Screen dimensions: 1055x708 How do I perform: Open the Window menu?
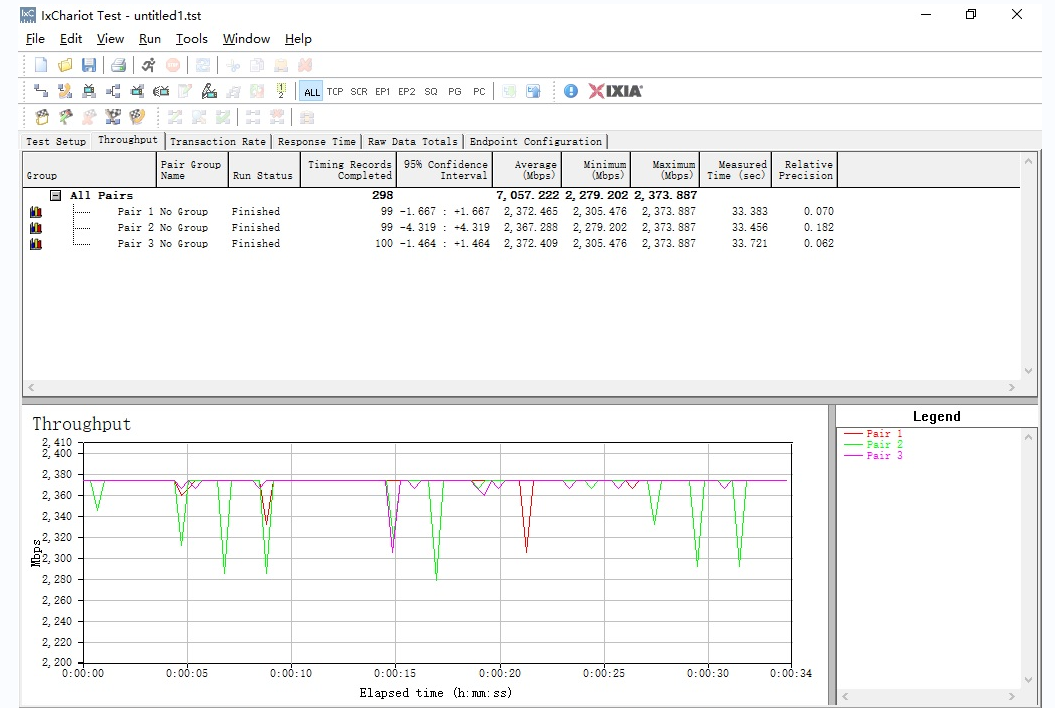click(246, 39)
